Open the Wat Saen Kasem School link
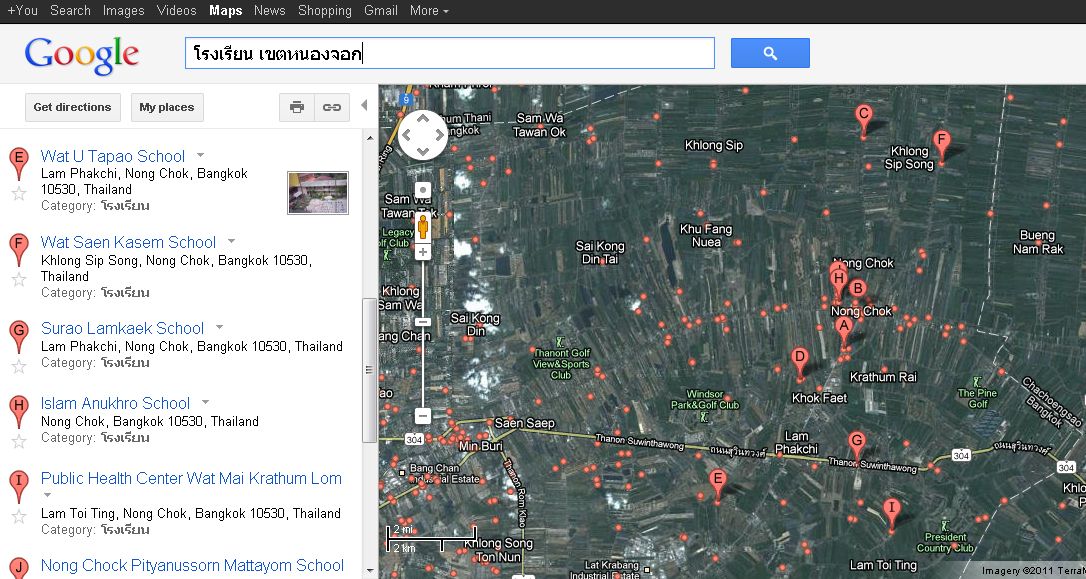 point(129,242)
